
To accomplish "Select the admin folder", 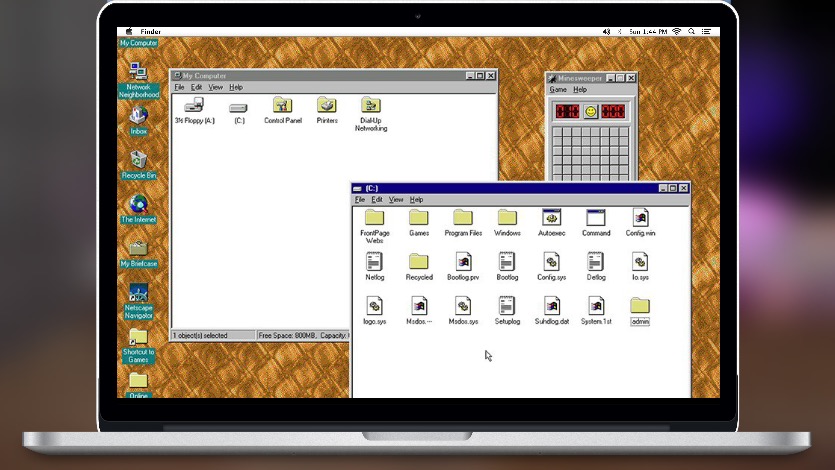I will pyautogui.click(x=640, y=311).
